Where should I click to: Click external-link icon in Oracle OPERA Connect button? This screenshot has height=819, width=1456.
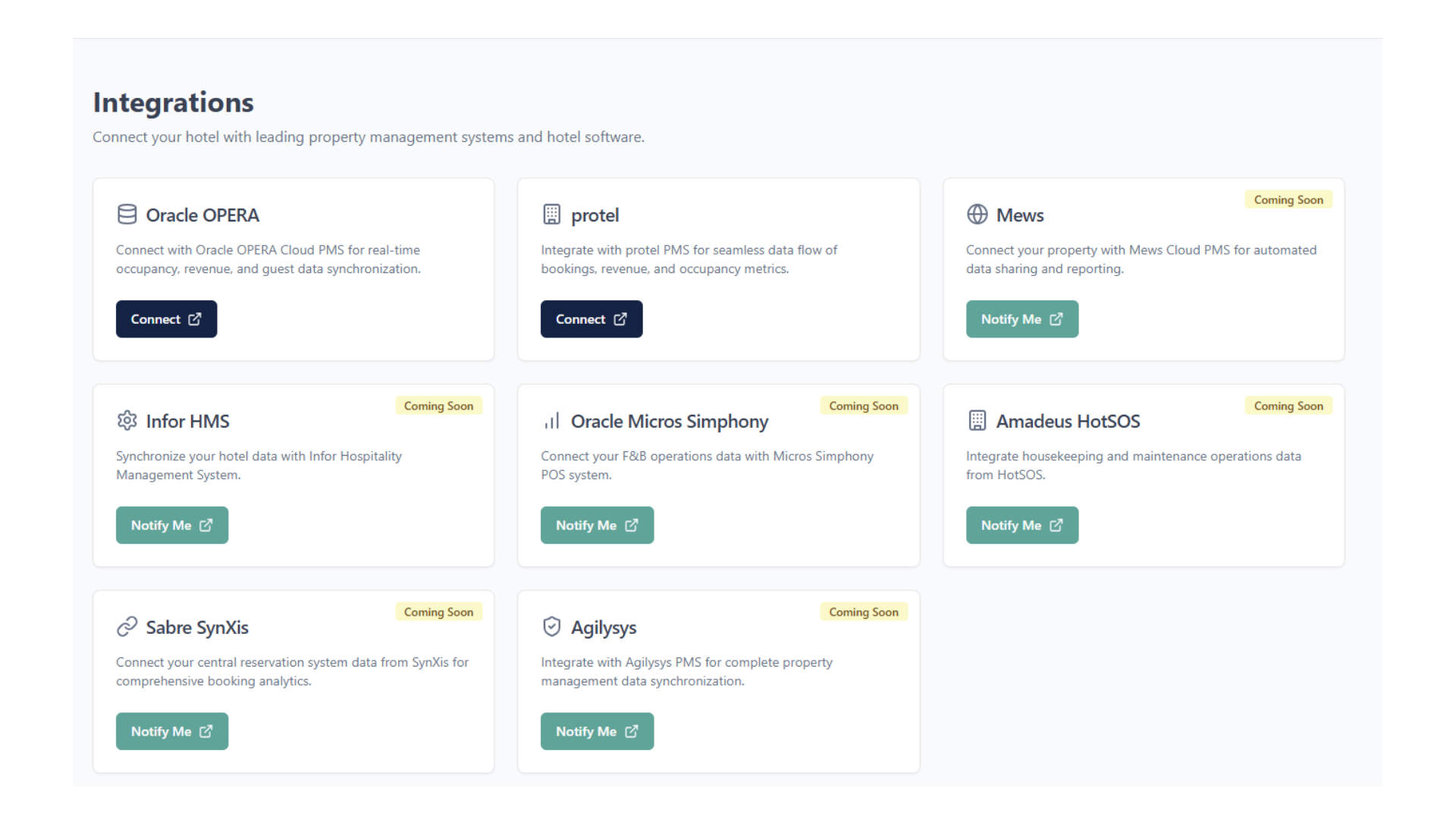pos(195,319)
